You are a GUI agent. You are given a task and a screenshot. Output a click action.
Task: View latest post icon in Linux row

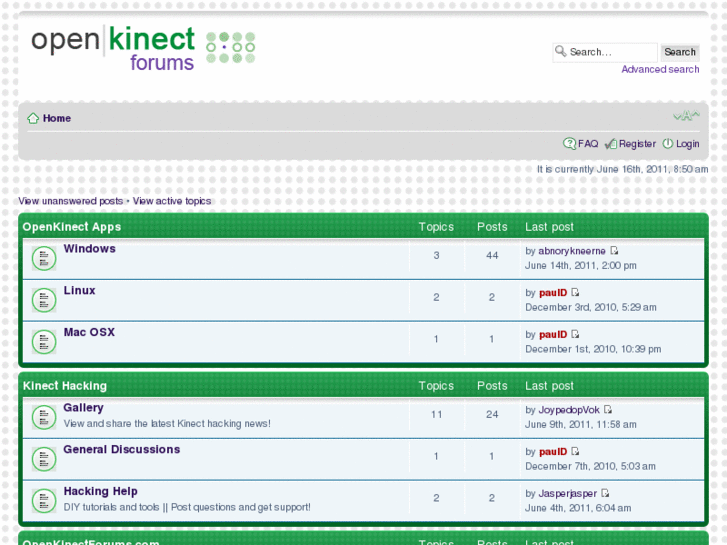575,293
